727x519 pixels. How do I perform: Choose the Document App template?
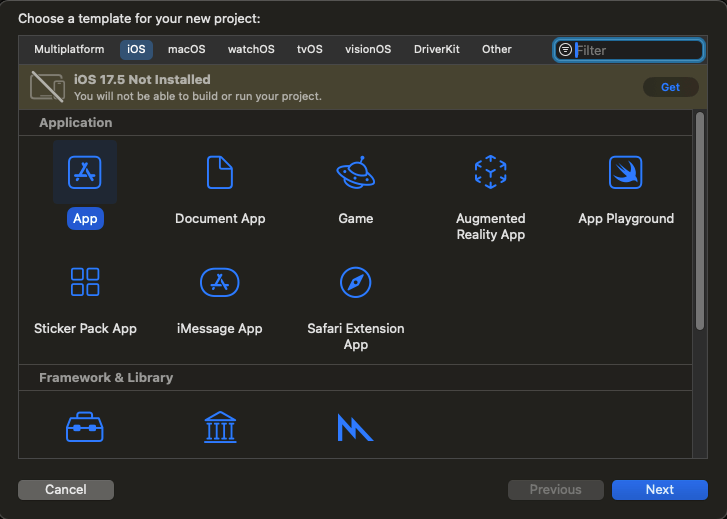click(x=220, y=173)
